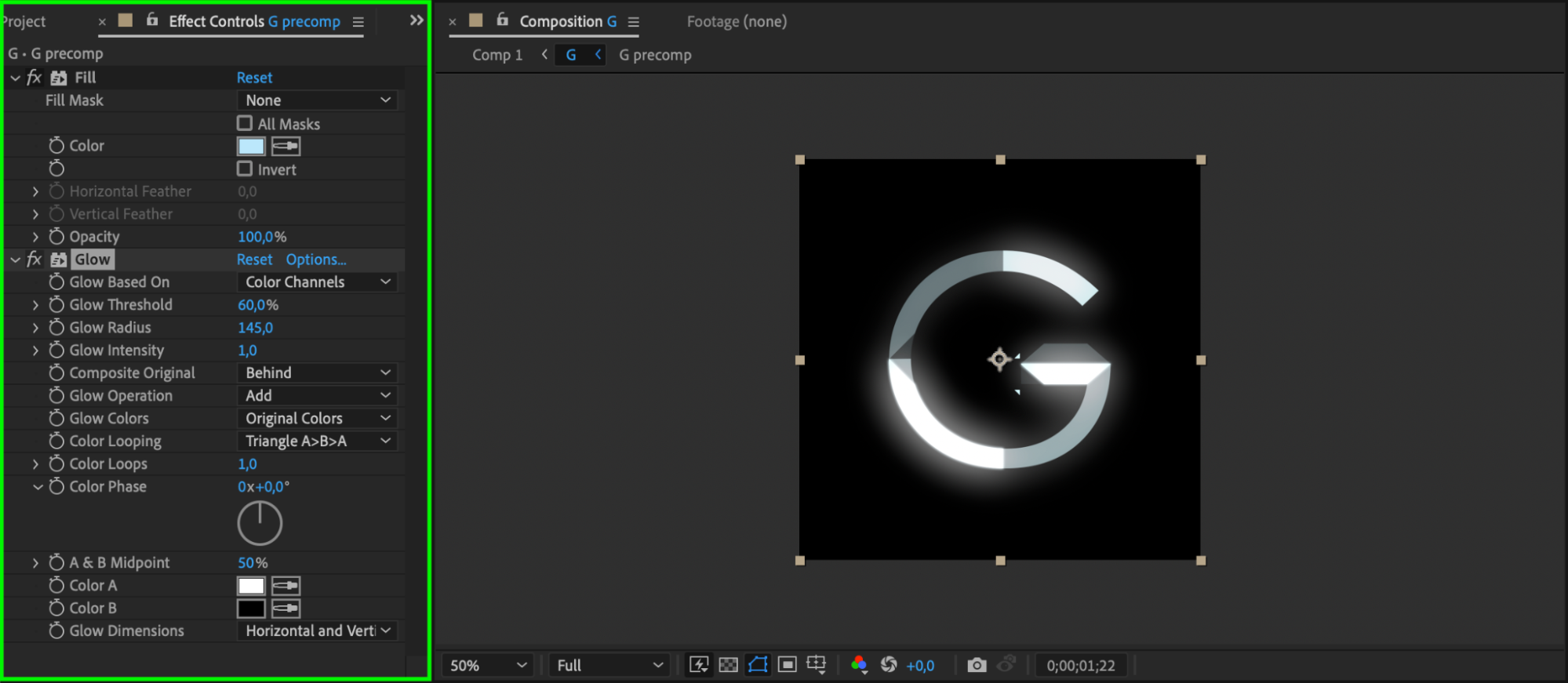Image resolution: width=1568 pixels, height=683 pixels.
Task: Toggle mask and shape path visibility
Action: coord(758,665)
